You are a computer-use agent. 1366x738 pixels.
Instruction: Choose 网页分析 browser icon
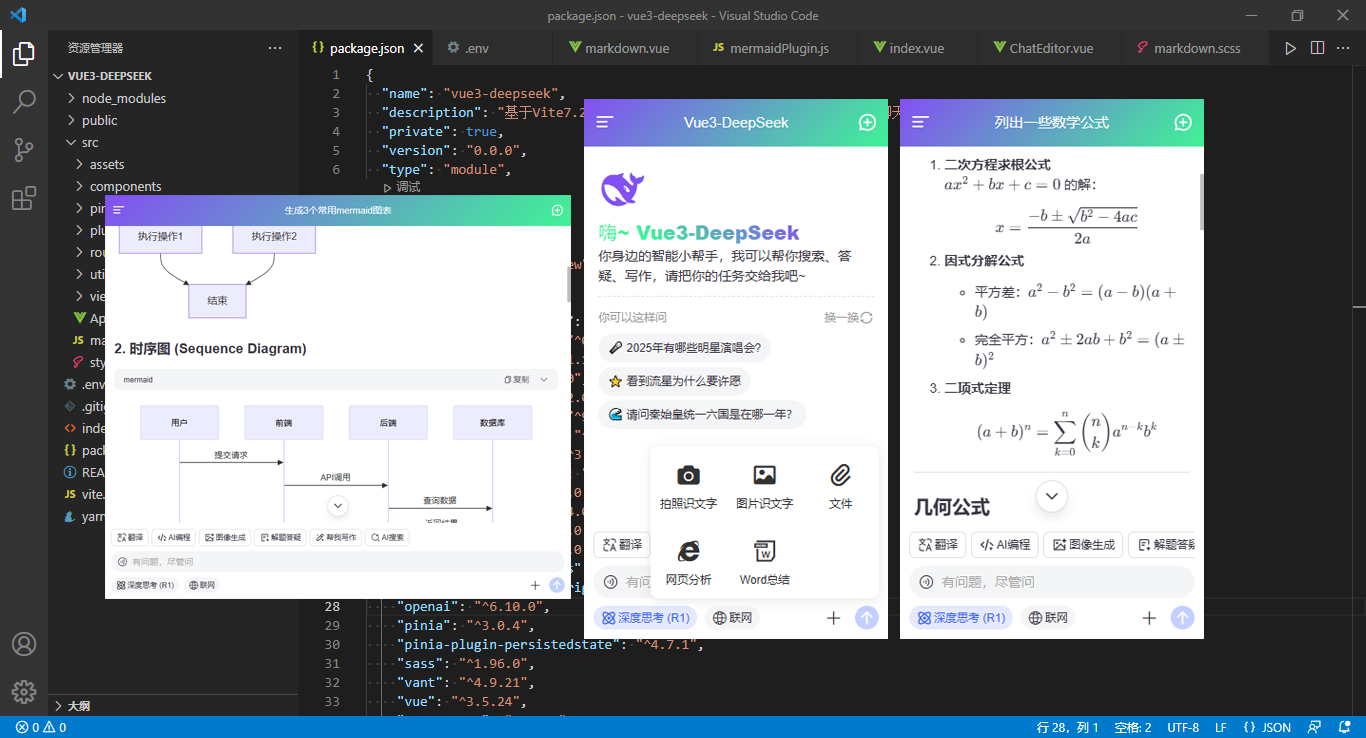click(688, 551)
